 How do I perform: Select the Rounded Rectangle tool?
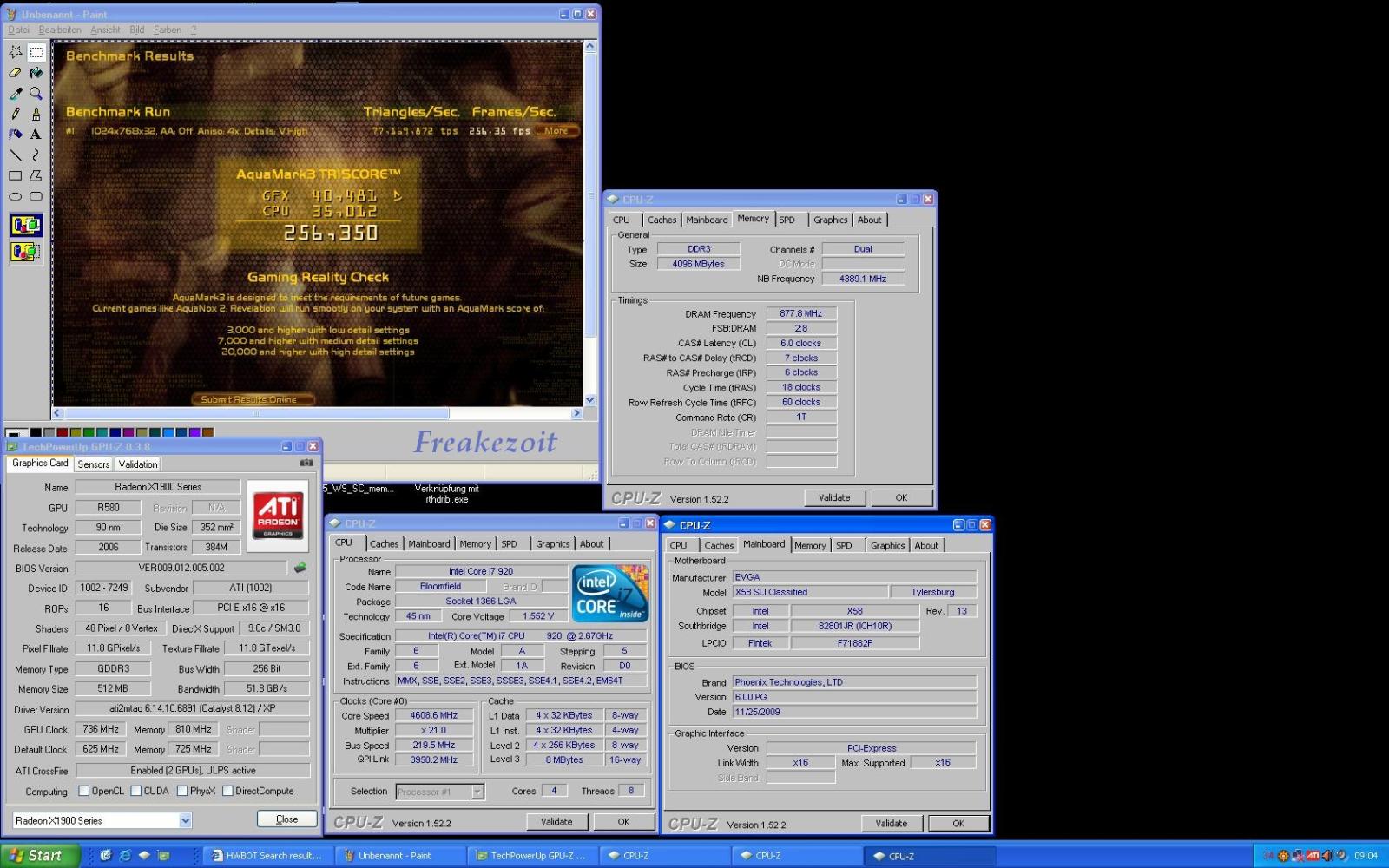coord(36,196)
